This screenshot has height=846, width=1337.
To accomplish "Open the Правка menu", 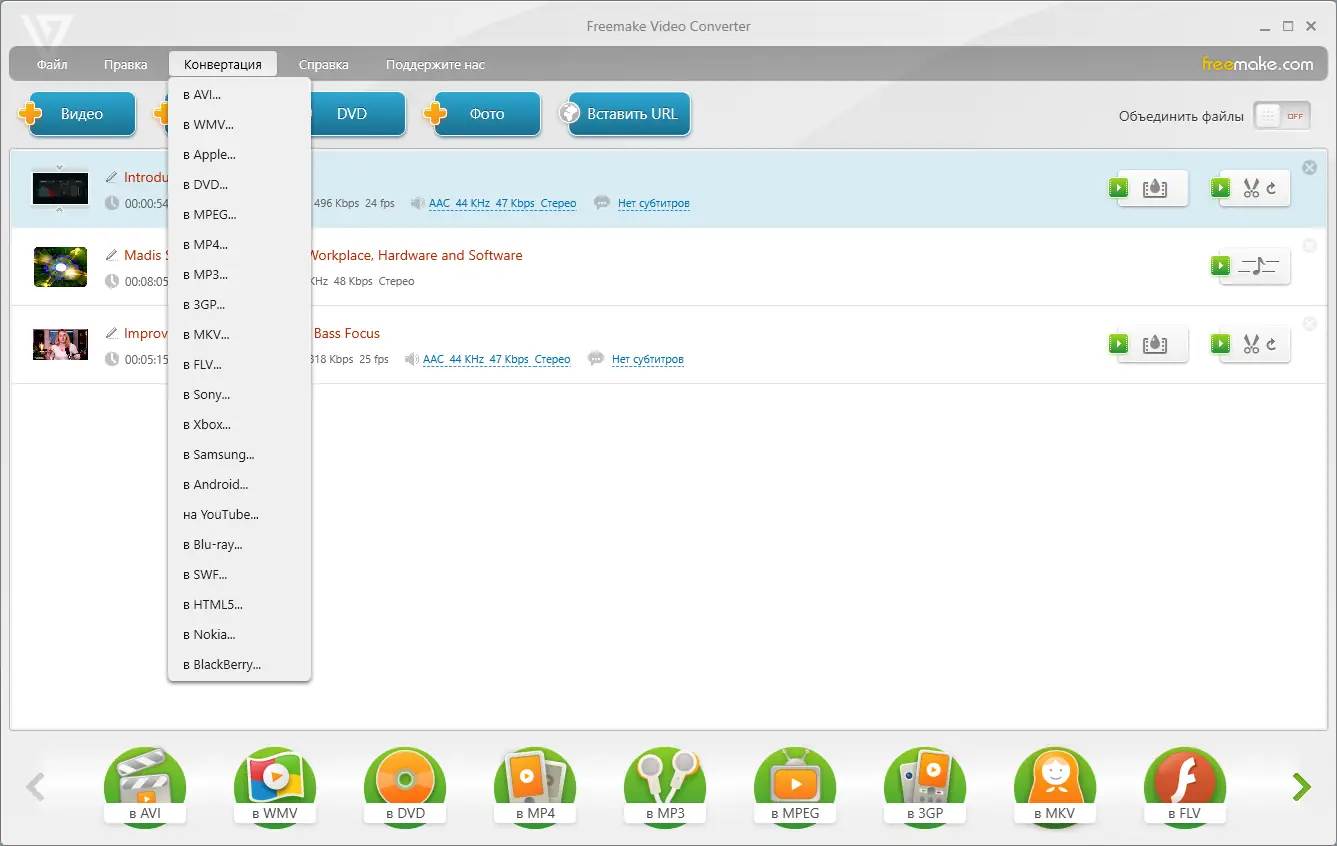I will click(126, 65).
